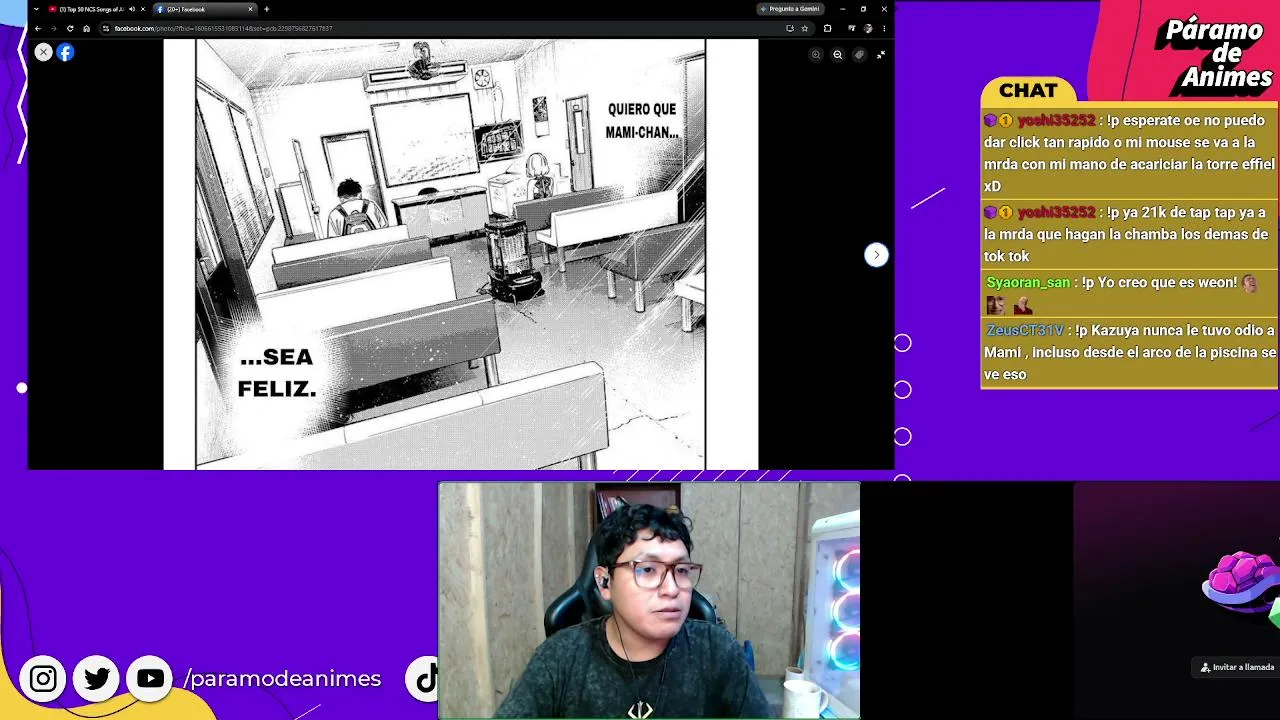Go forward in the browser

coord(54,28)
